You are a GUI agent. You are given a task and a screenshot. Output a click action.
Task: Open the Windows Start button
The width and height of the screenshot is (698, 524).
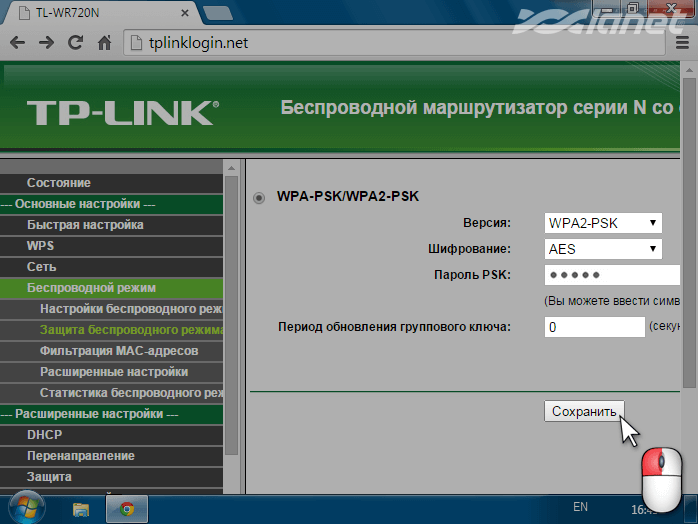click(x=27, y=508)
